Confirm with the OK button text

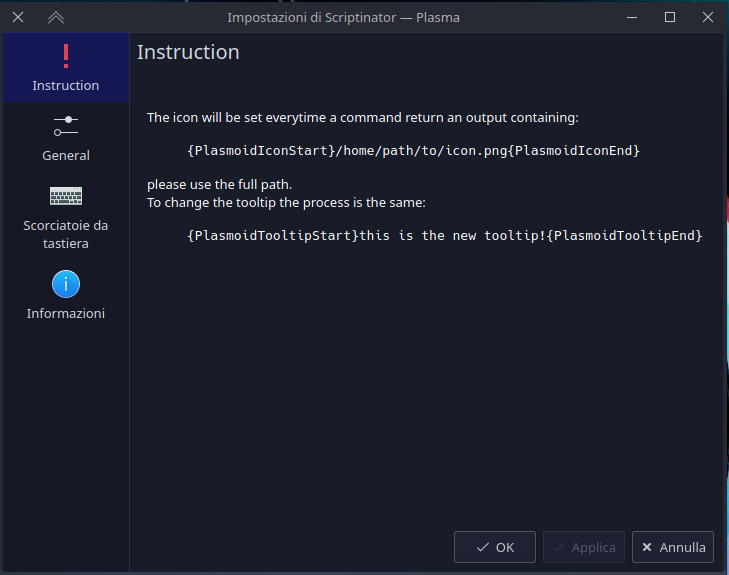(505, 548)
